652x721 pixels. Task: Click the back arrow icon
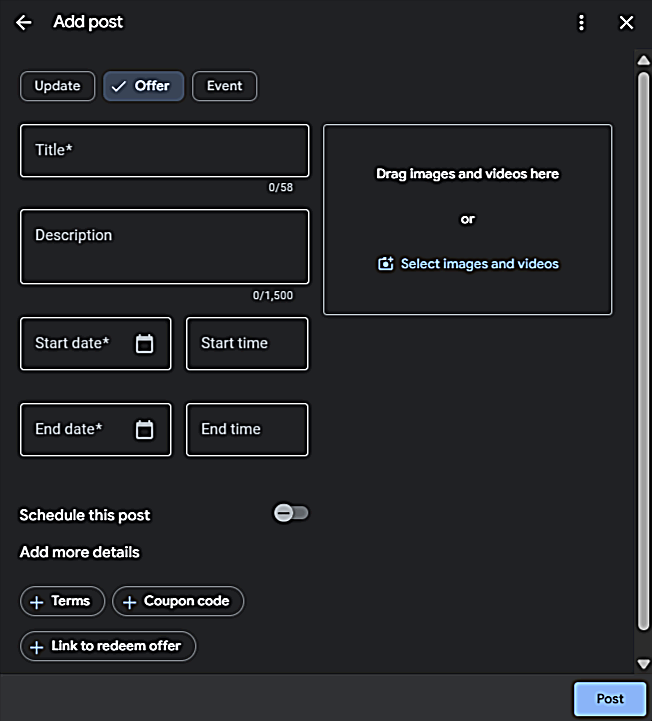24,23
